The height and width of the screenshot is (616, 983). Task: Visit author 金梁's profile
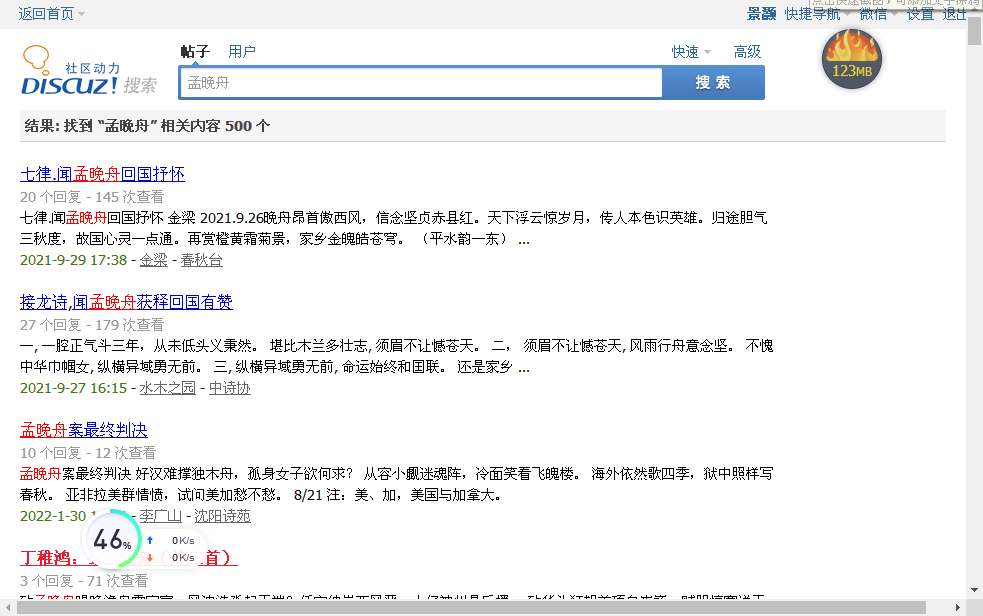click(x=153, y=260)
